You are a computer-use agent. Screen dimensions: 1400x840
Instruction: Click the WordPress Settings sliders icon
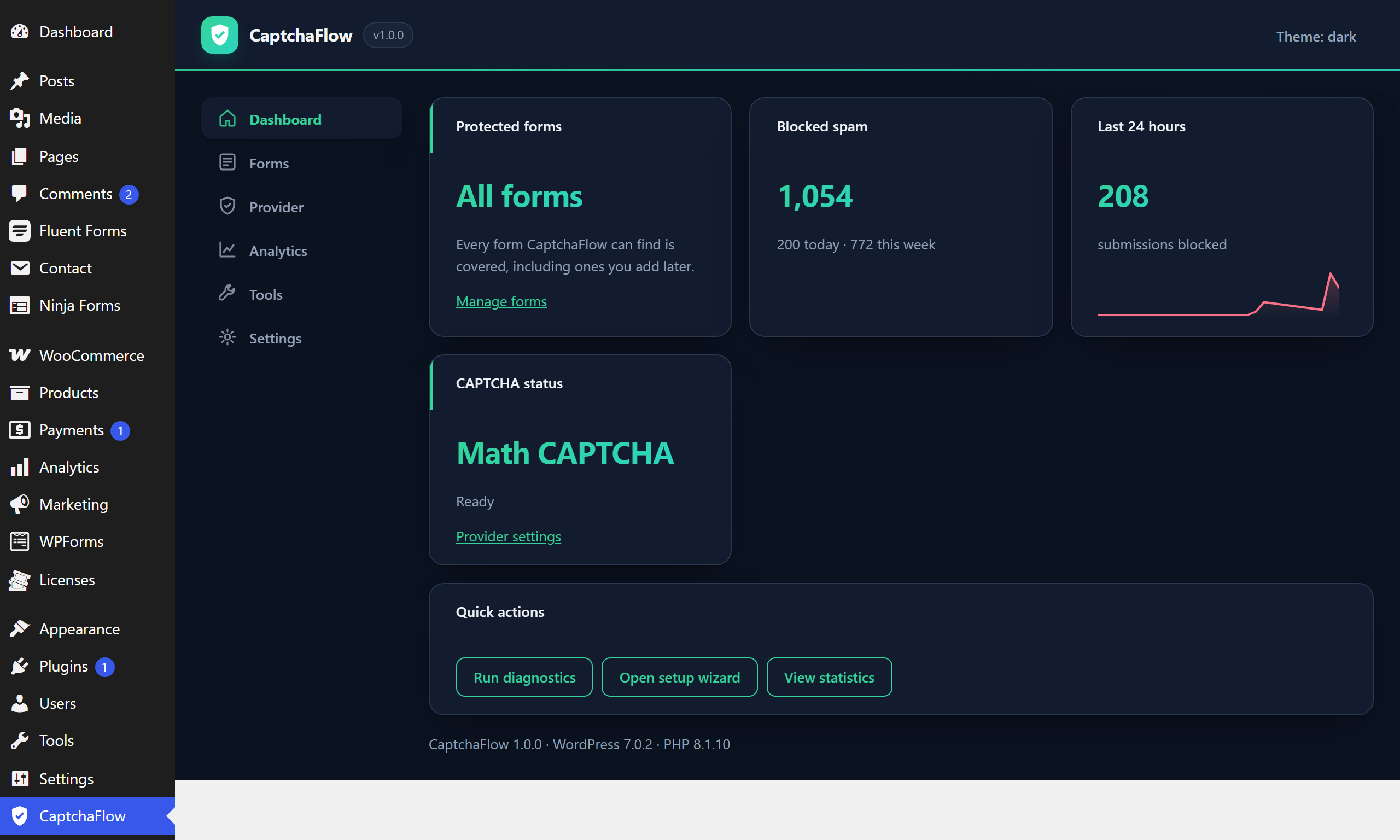pos(20,779)
